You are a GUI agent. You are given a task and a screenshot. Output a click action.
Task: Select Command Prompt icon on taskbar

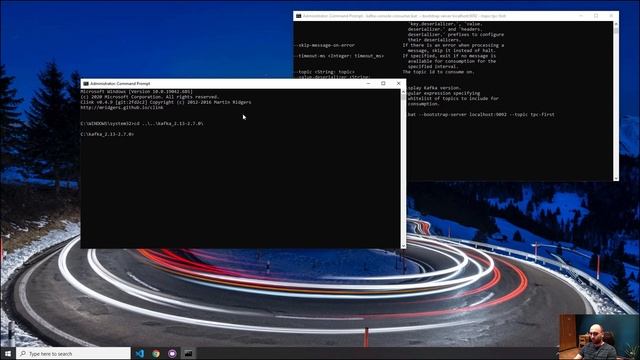pos(188,353)
